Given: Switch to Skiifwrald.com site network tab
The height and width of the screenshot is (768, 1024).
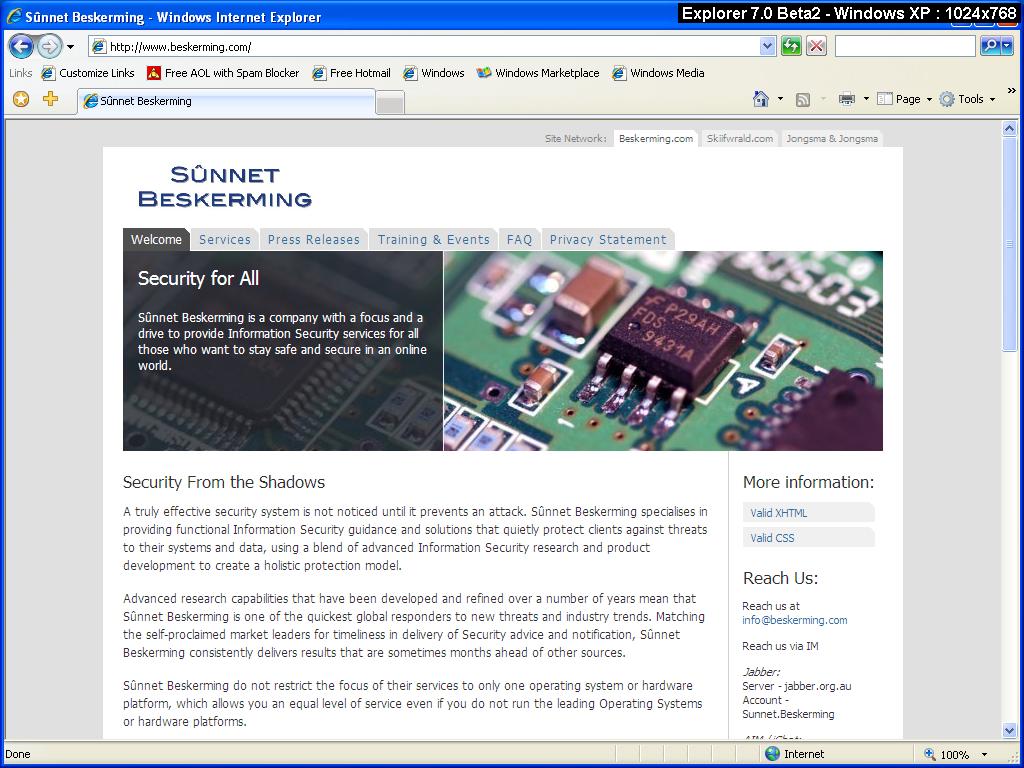Looking at the screenshot, I should pos(740,138).
